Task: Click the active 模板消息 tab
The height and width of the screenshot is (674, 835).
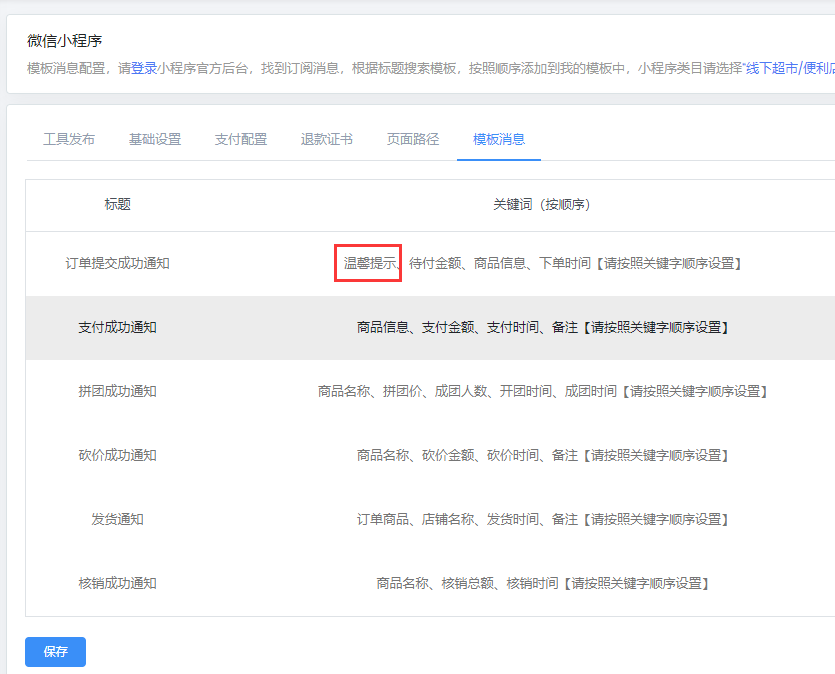Action: point(499,139)
